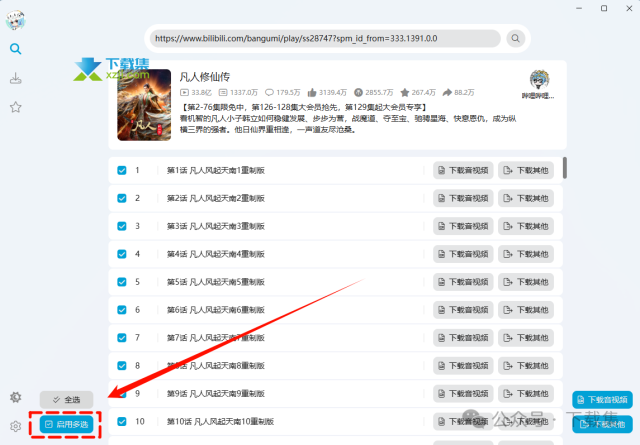The image size is (640, 445).
Task: Open settings via the bottom sidebar gear
Action: tap(16, 426)
